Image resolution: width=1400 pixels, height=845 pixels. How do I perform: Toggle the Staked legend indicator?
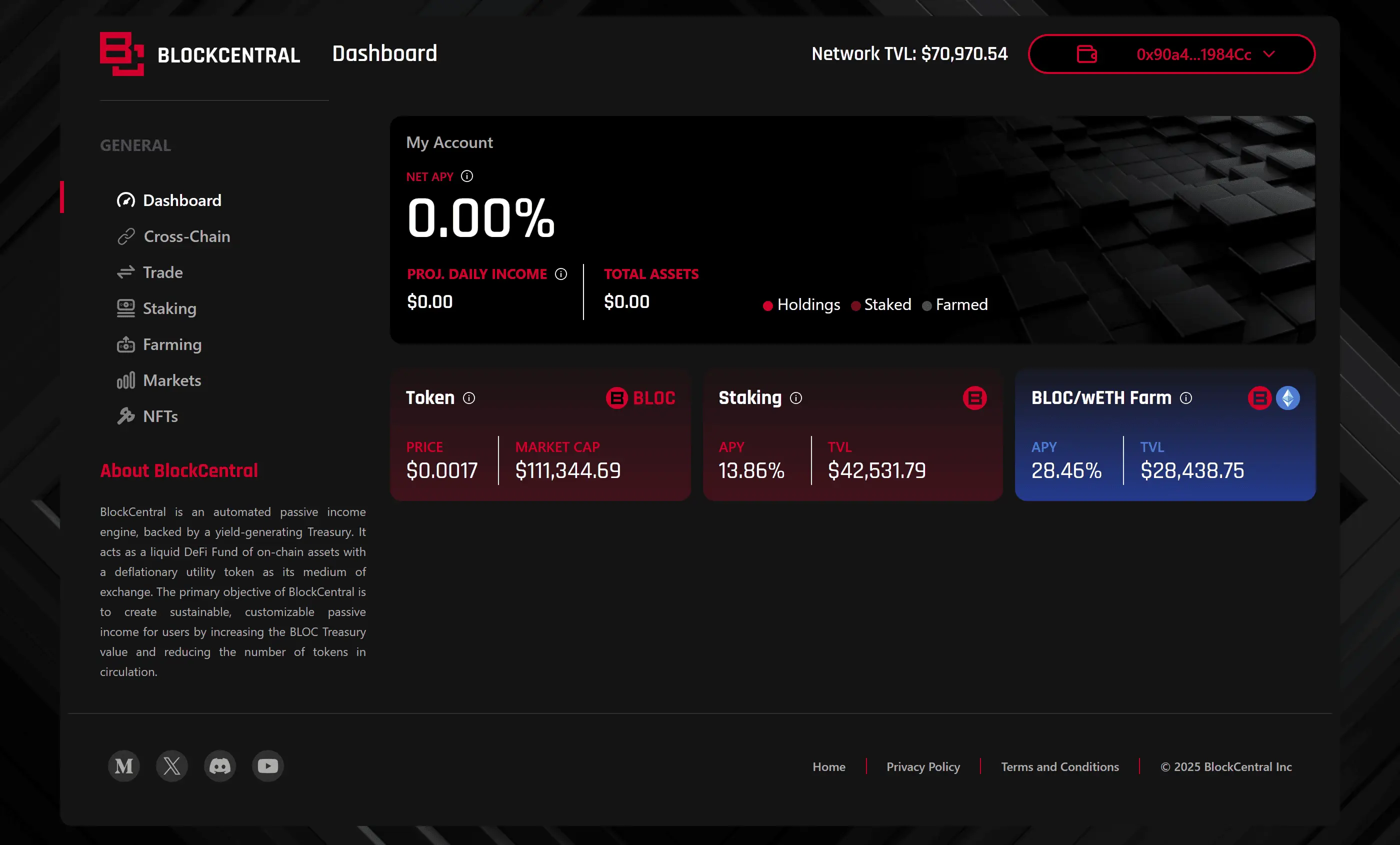(x=880, y=304)
